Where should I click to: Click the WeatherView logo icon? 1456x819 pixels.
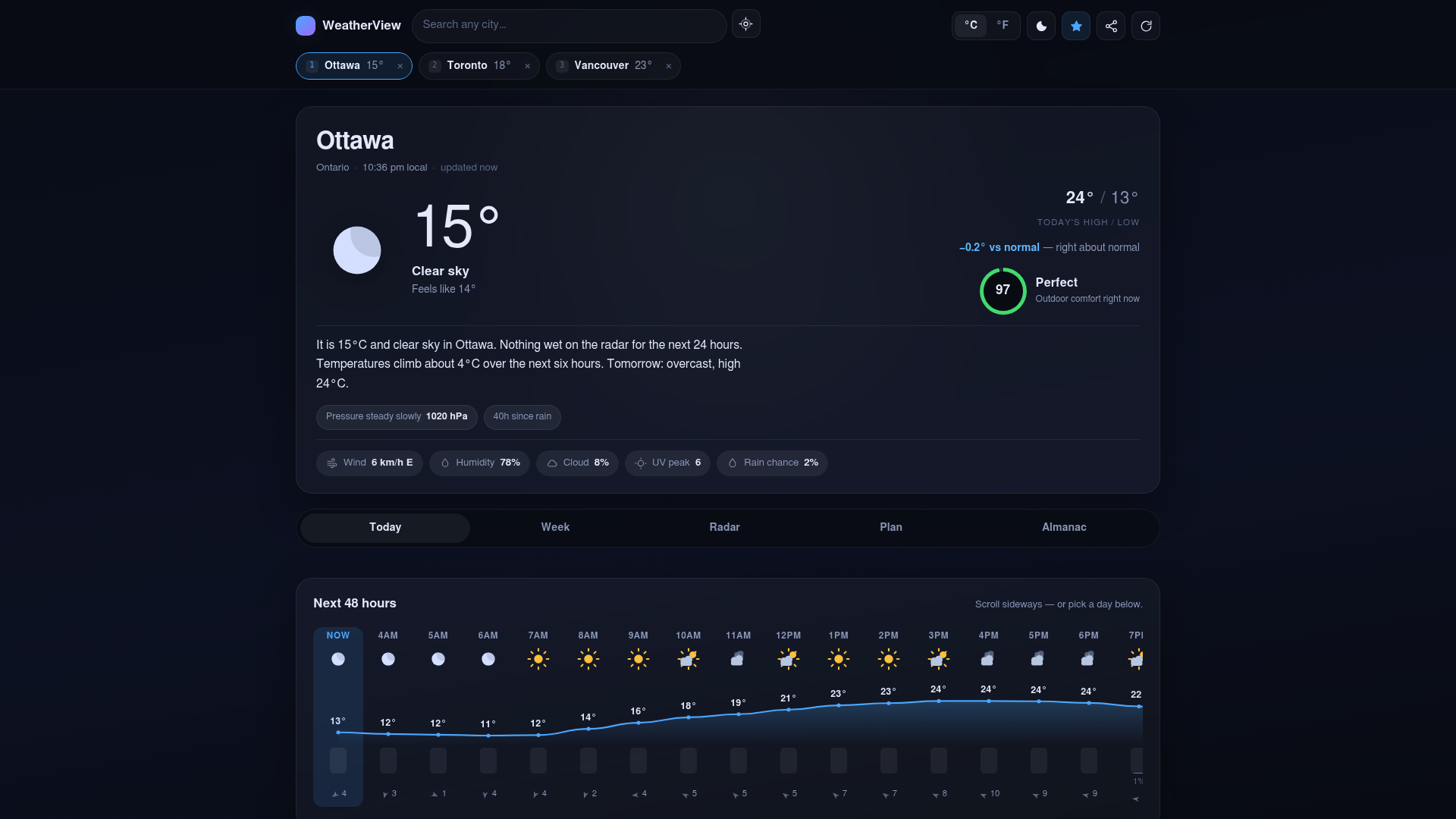(x=306, y=26)
